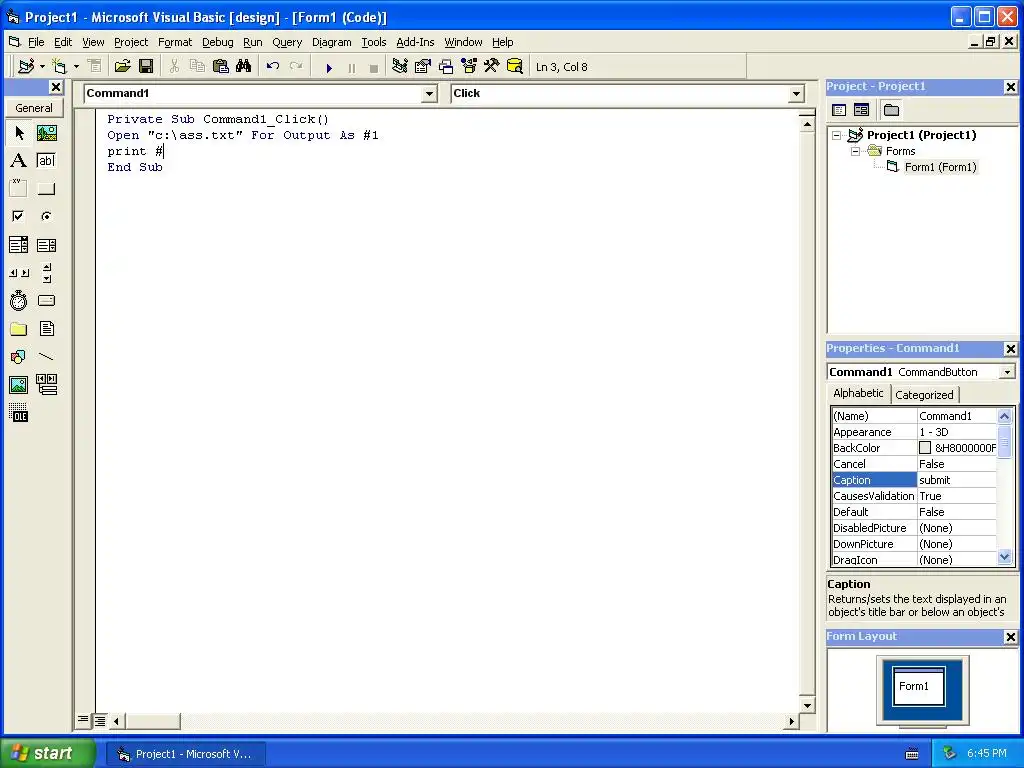Pick the DirListBox folder control

(19, 328)
